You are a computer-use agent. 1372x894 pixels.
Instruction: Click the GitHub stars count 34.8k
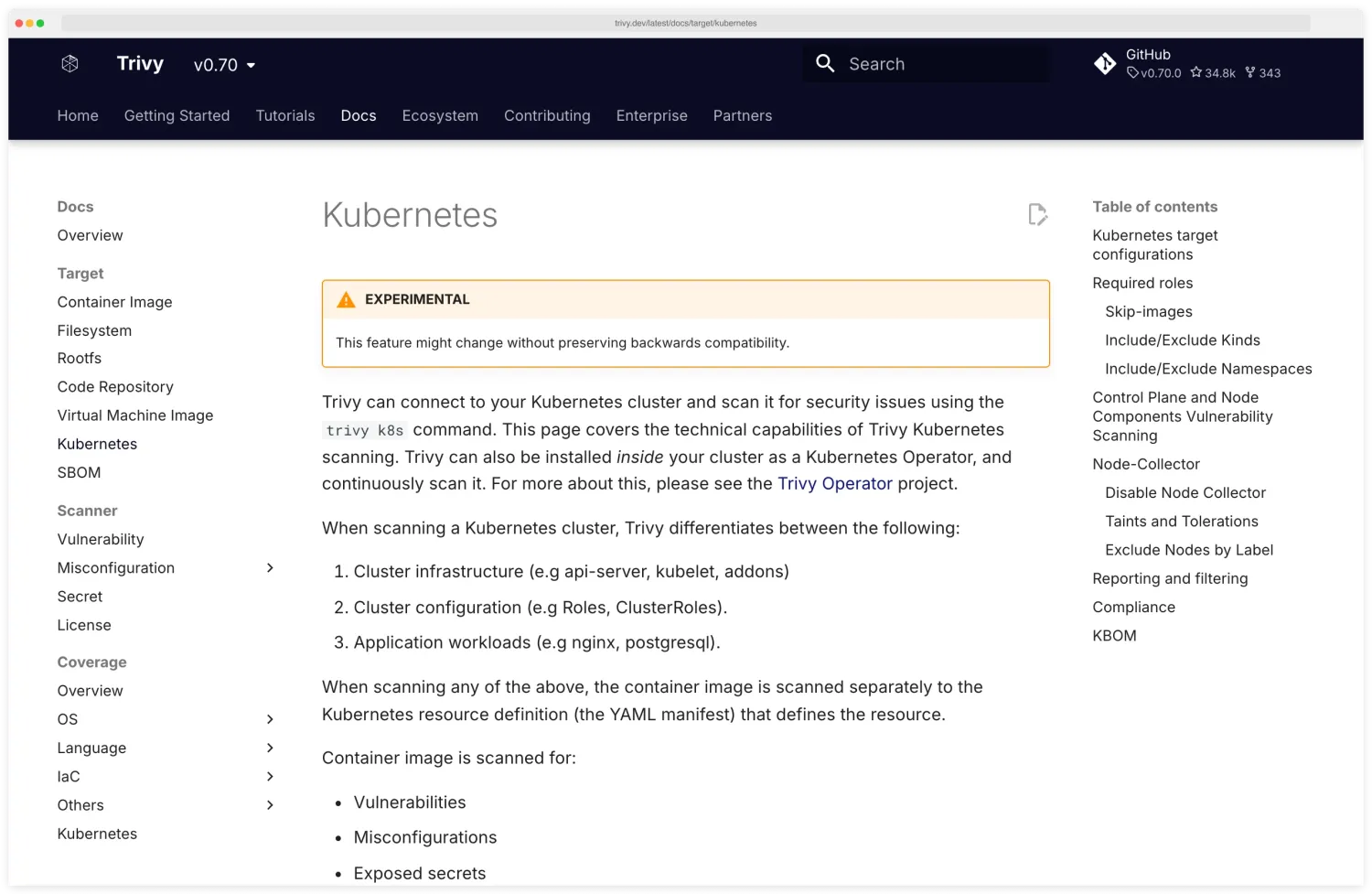coord(1213,73)
